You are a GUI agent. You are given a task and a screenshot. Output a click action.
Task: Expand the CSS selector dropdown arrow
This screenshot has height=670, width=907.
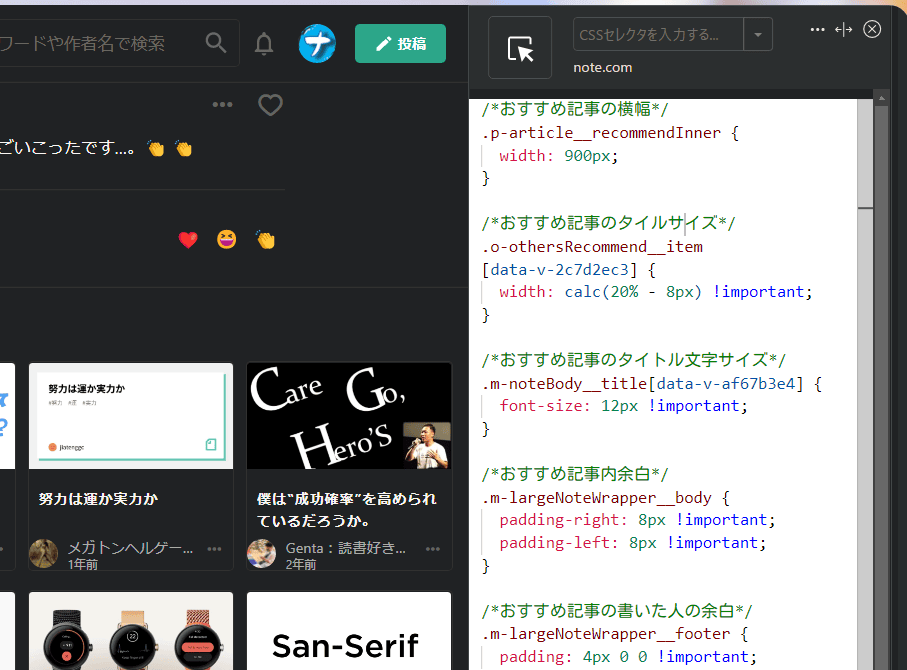(758, 34)
